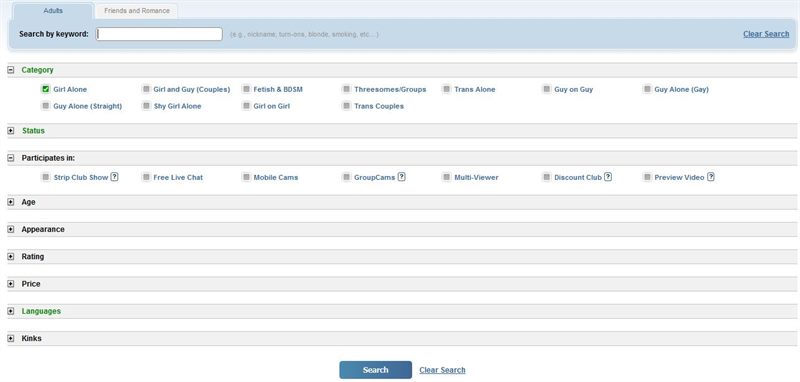
Task: Expand the Appearance filter section
Action: [11, 230]
